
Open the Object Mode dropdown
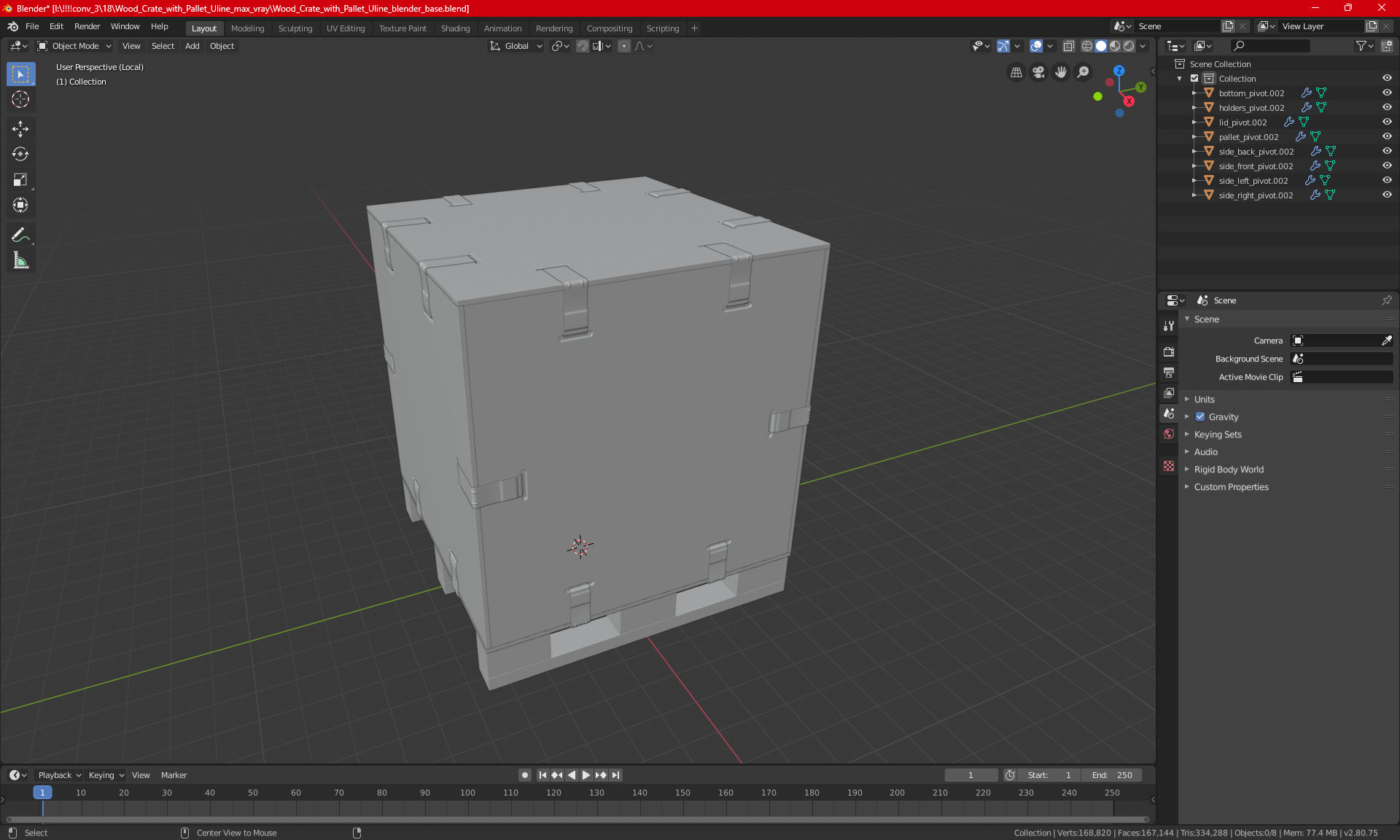74,46
